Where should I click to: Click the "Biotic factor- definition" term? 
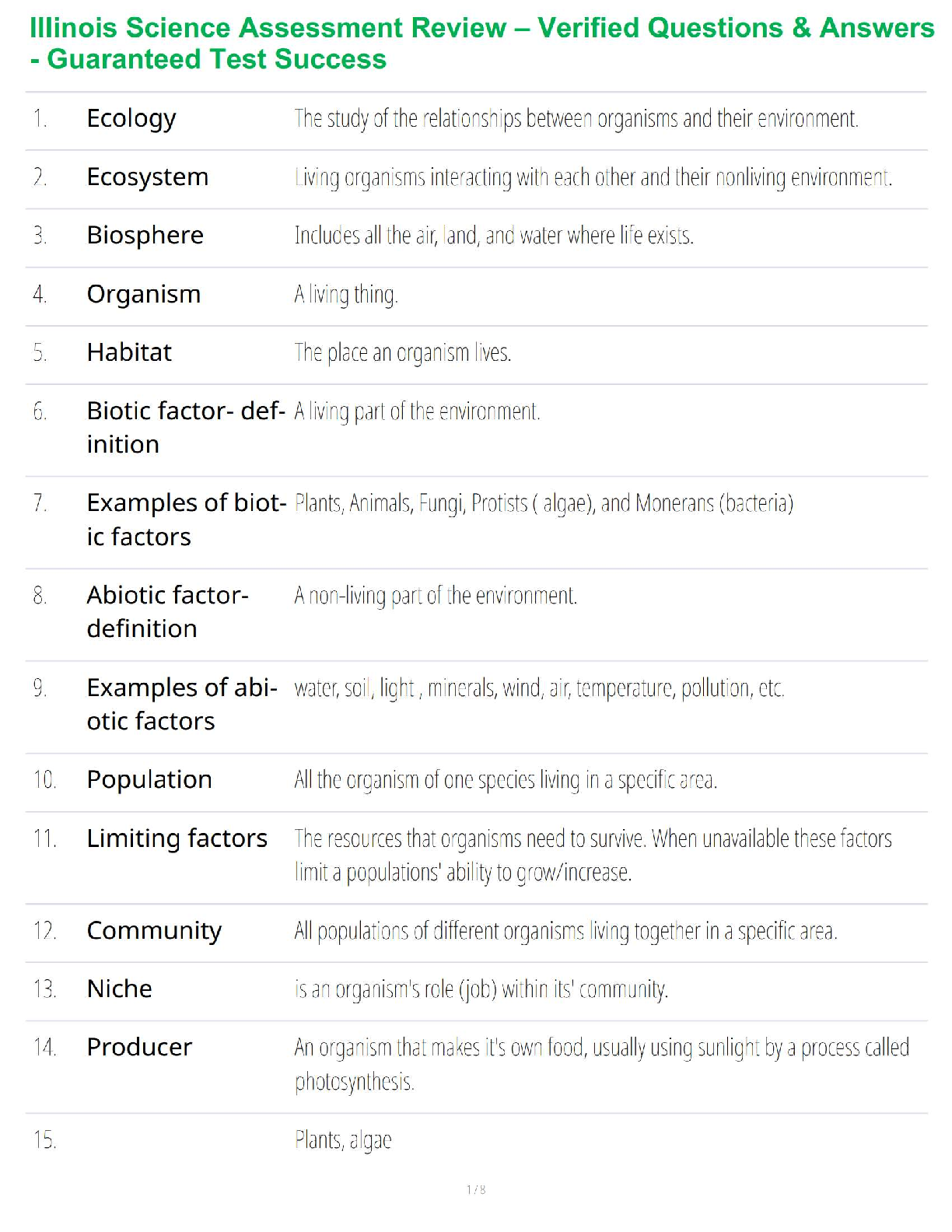click(x=185, y=427)
